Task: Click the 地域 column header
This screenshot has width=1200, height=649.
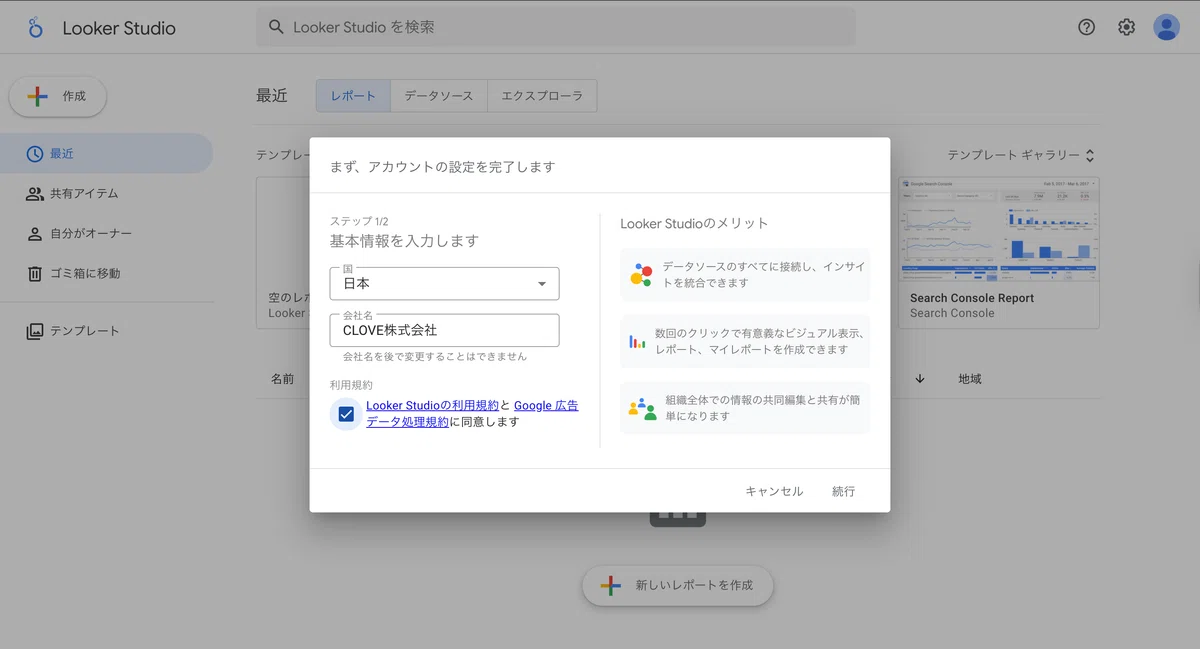Action: tap(970, 379)
